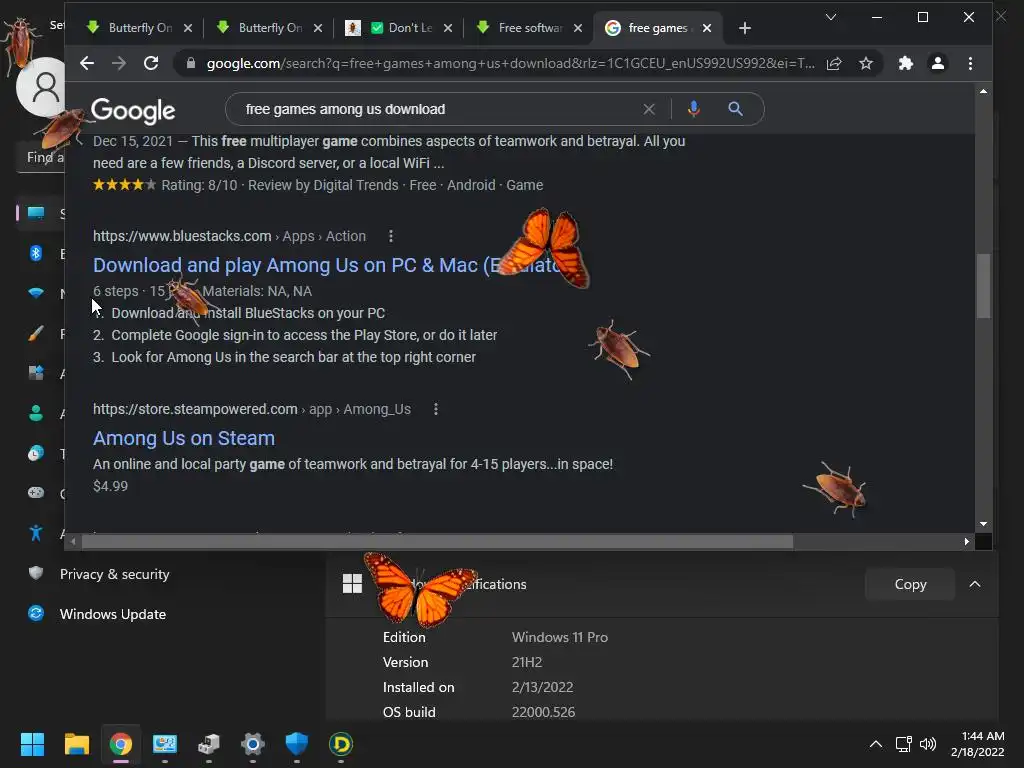Viewport: 1024px width, 768px height.
Task: Open the Chrome extensions puzzle icon
Action: (x=906, y=63)
